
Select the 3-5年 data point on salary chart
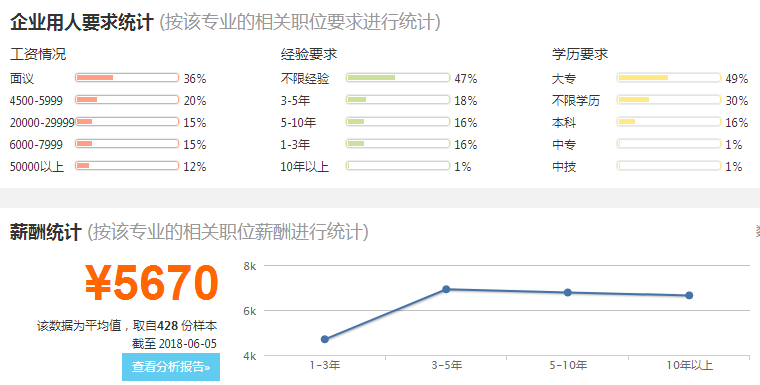[x=446, y=289]
